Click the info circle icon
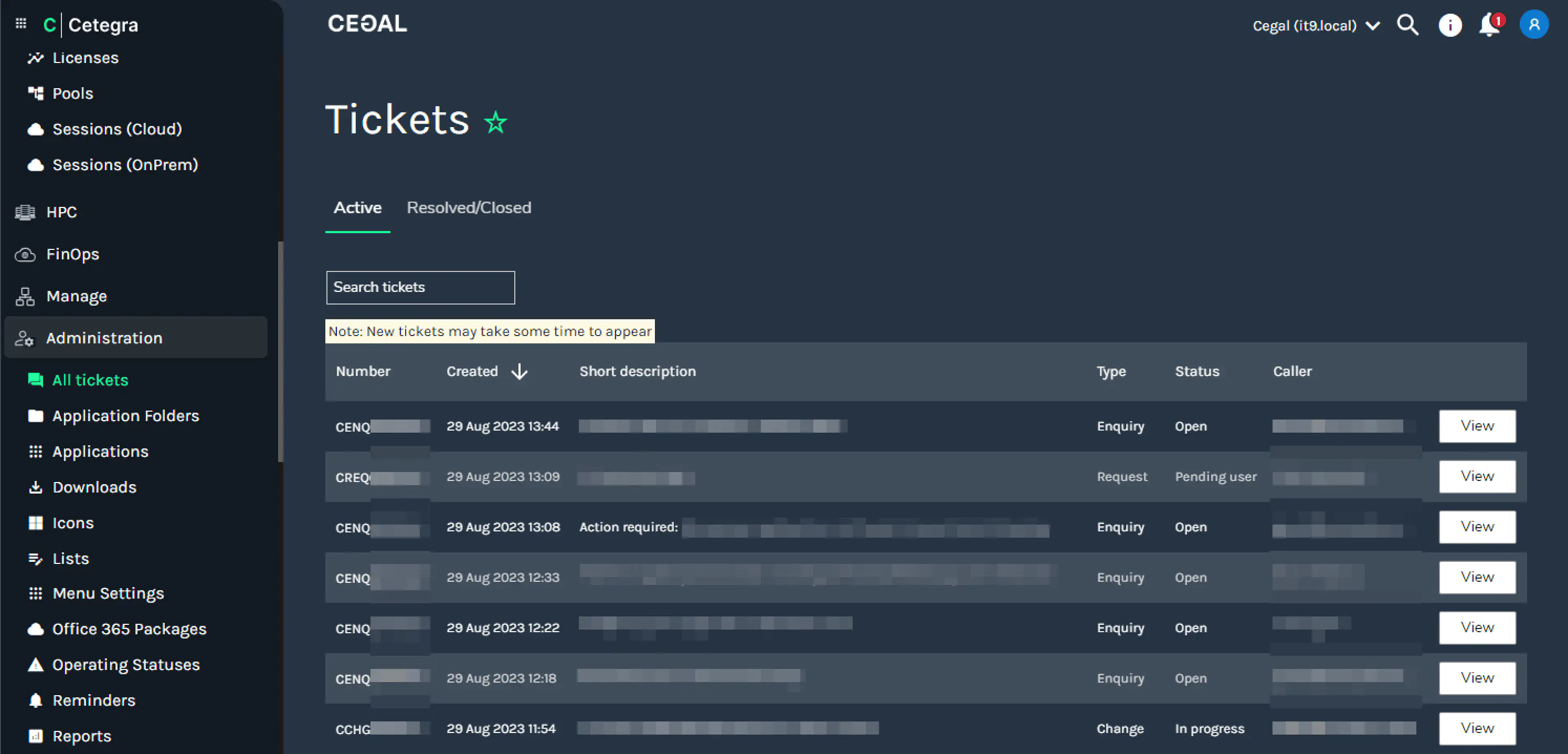The height and width of the screenshot is (754, 1568). (x=1449, y=26)
